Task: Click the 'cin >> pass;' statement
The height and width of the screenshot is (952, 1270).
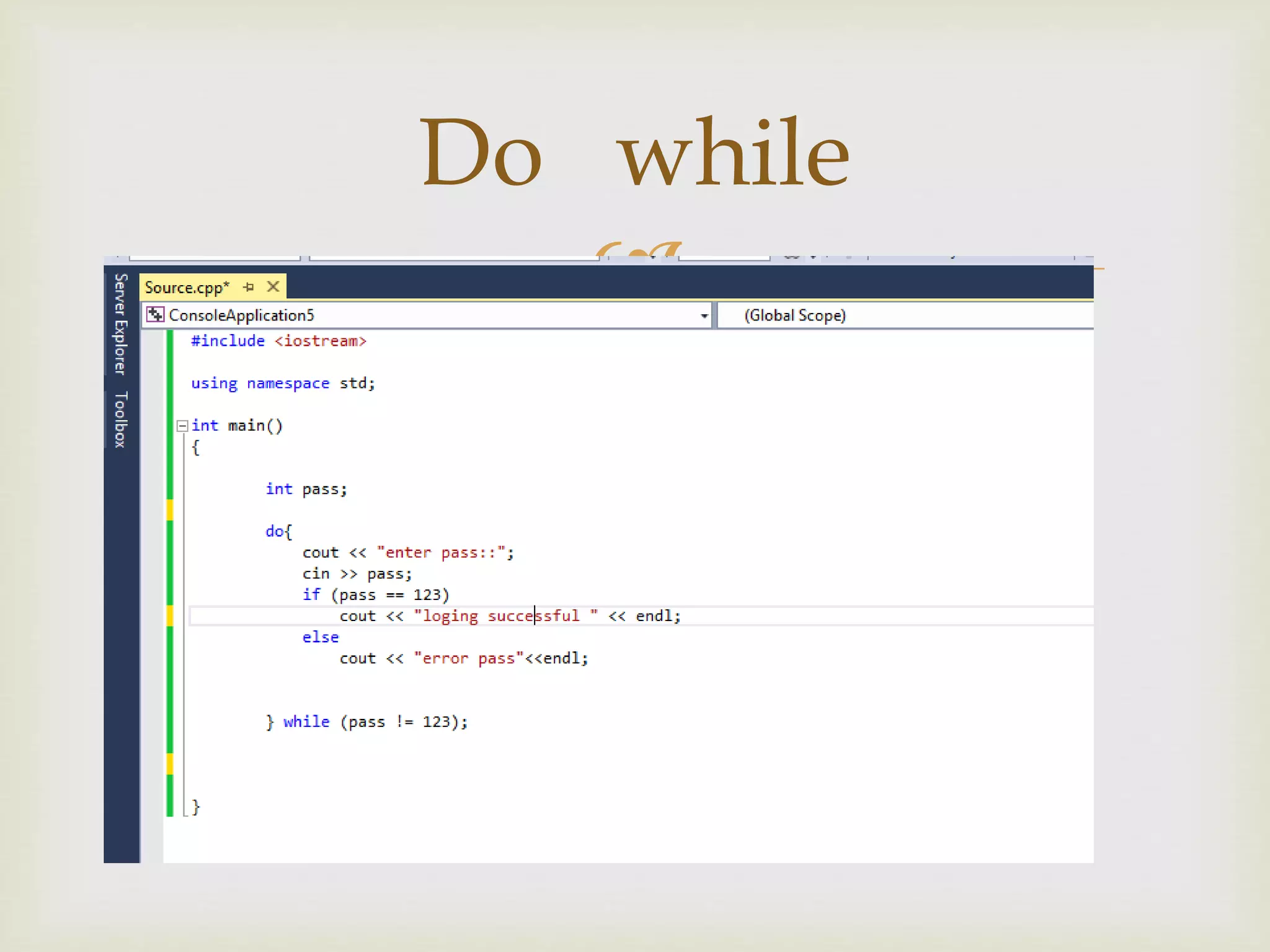Action: coord(357,574)
